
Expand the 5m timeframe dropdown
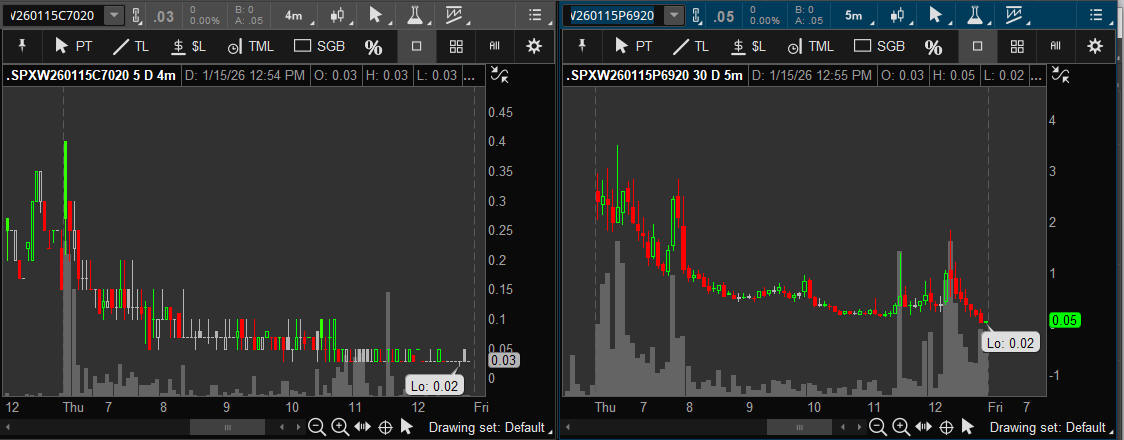(856, 15)
